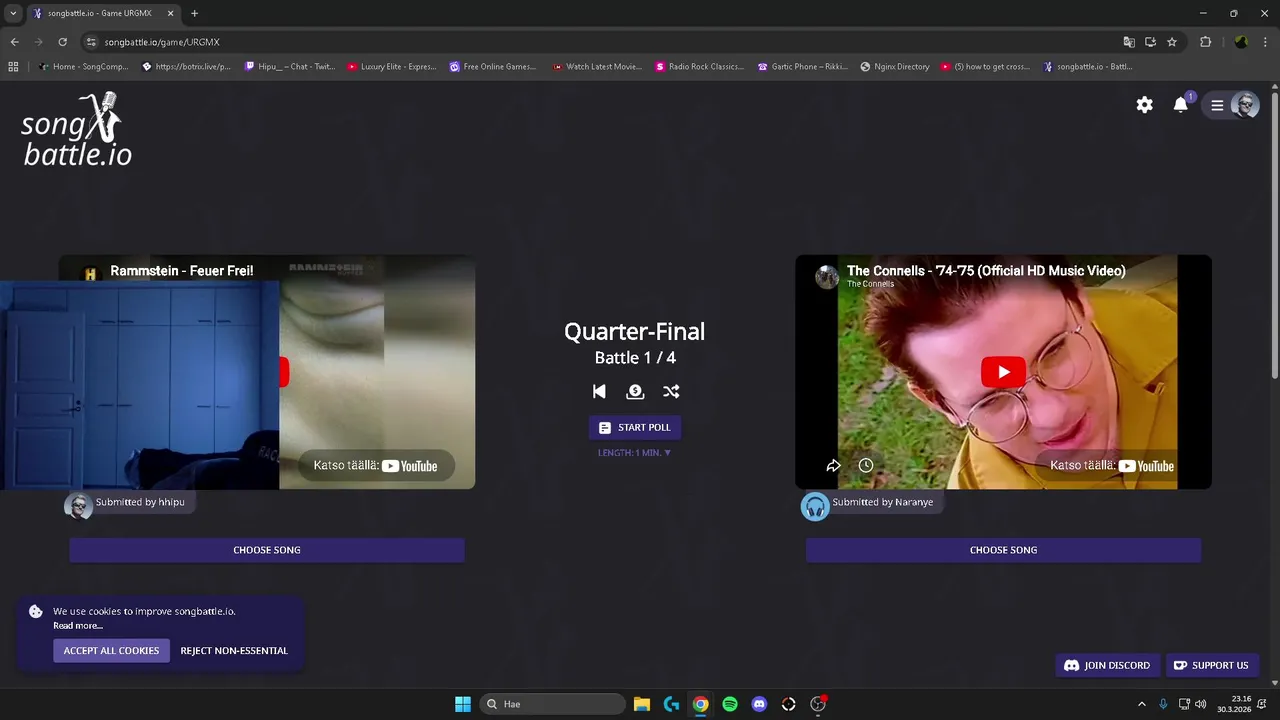Open the hamburger user menu
Screen dimensions: 1280x720
coord(1217,105)
